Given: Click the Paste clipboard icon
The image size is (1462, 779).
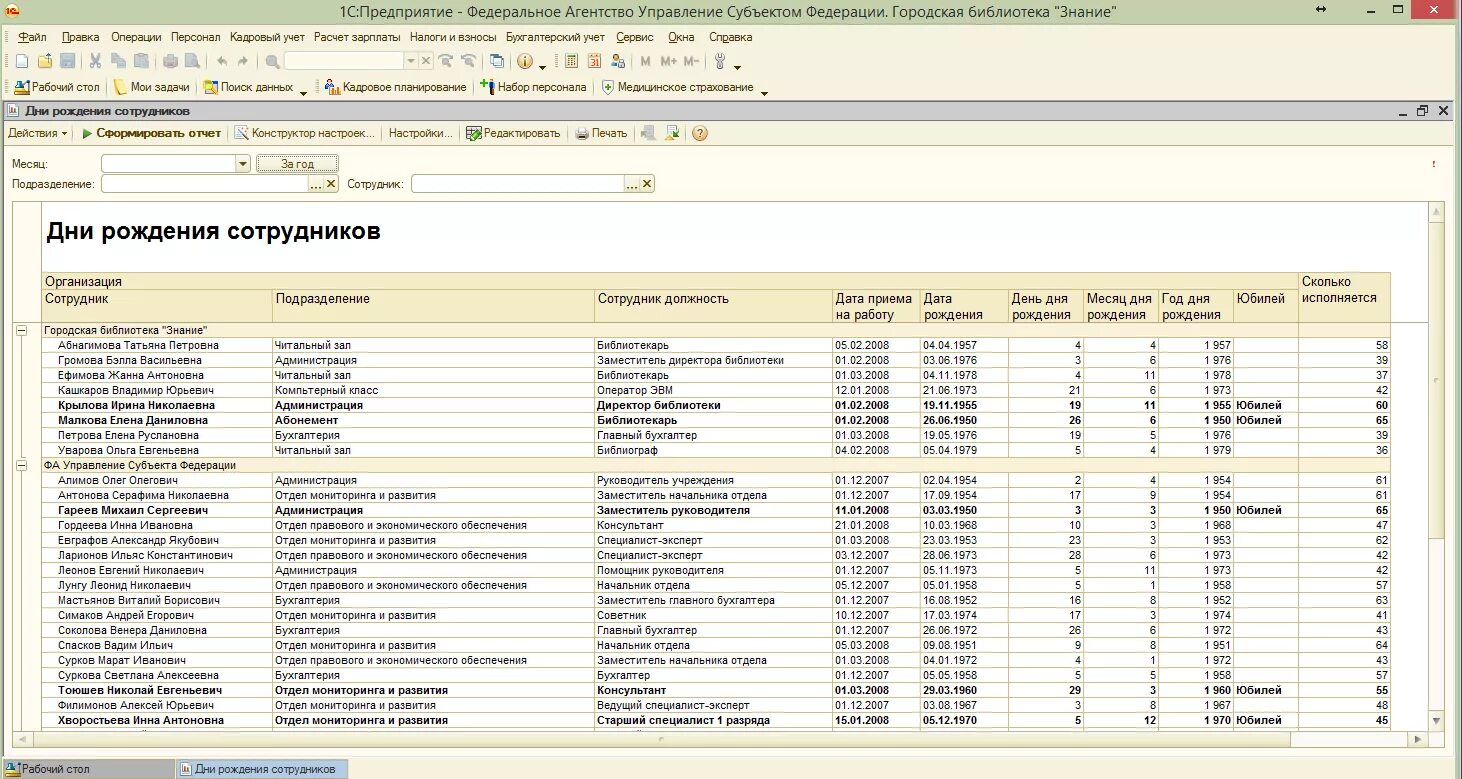Looking at the screenshot, I should pyautogui.click(x=142, y=61).
